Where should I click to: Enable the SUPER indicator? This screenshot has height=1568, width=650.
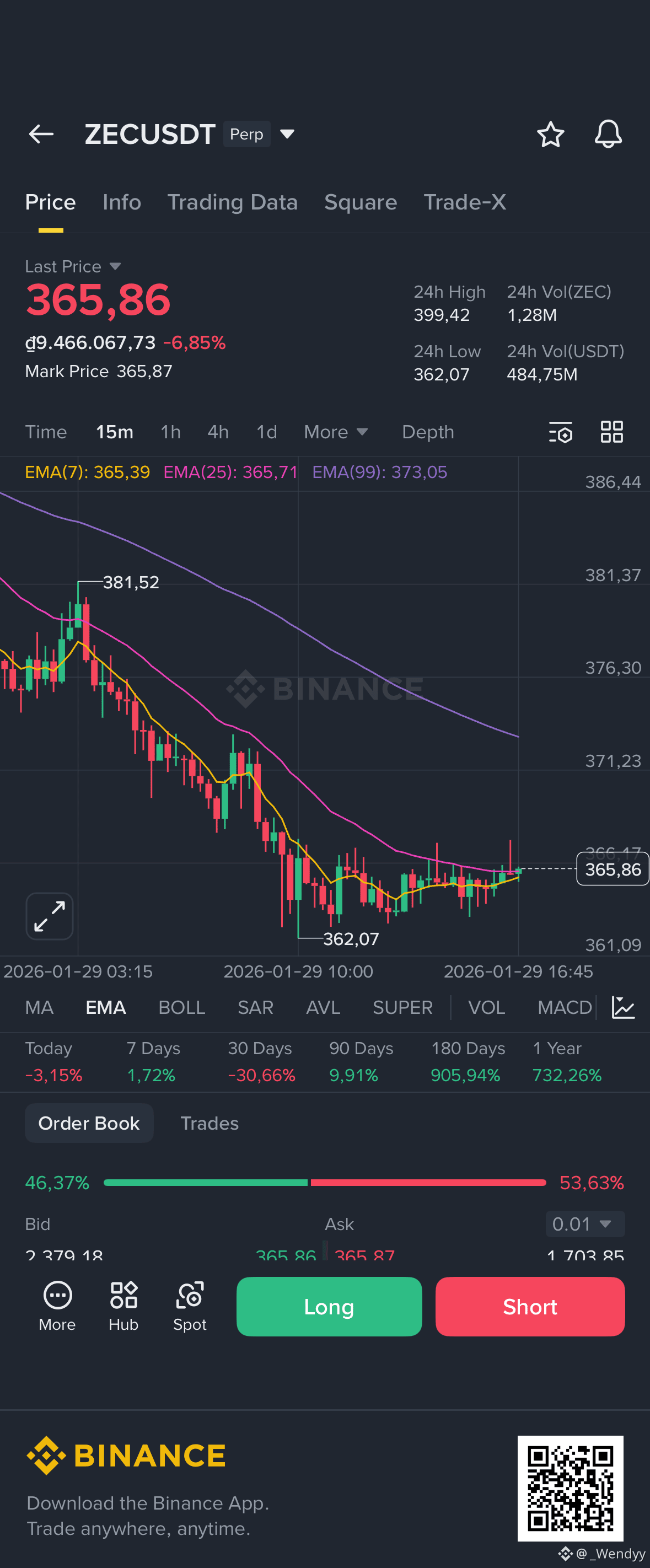(402, 1007)
